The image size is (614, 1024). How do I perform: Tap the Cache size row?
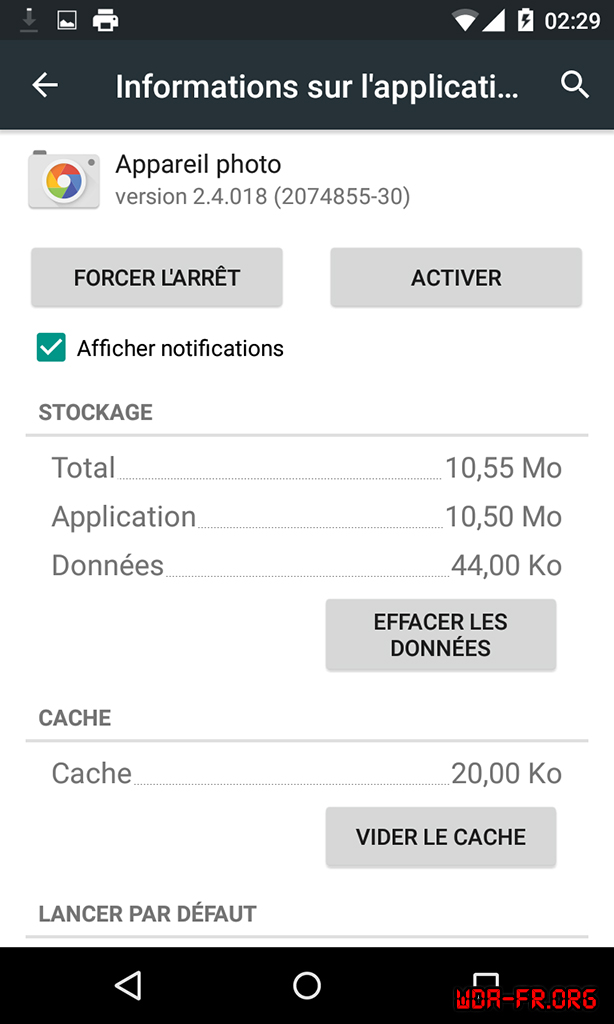coord(306,773)
